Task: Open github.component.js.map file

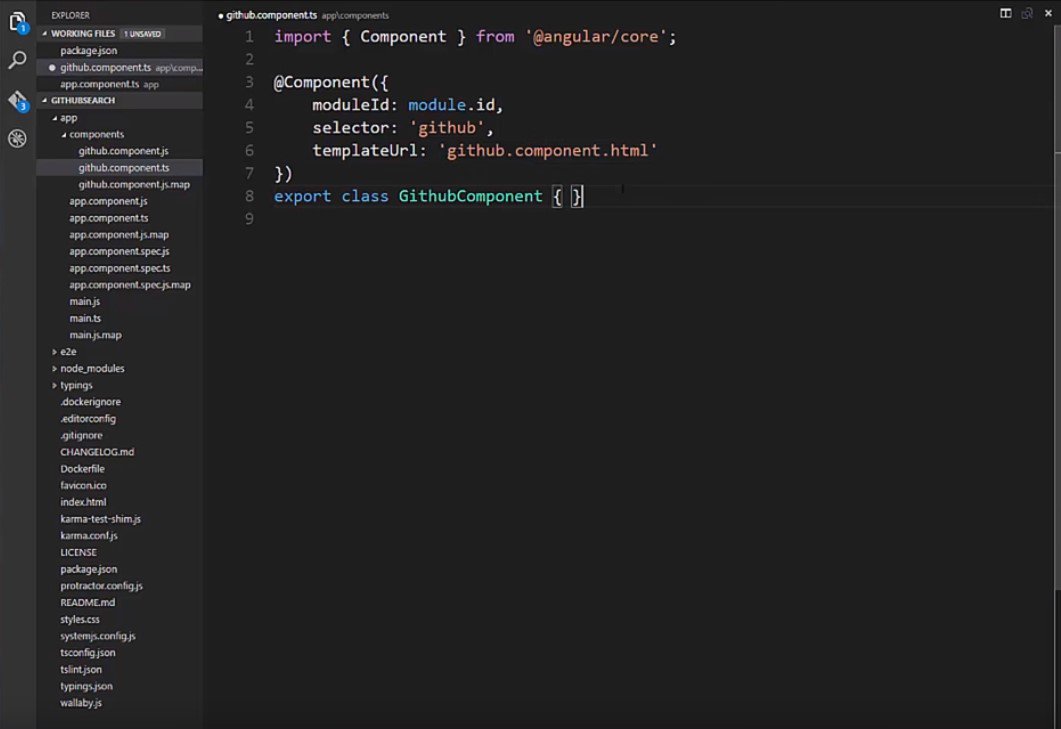Action: (x=134, y=184)
